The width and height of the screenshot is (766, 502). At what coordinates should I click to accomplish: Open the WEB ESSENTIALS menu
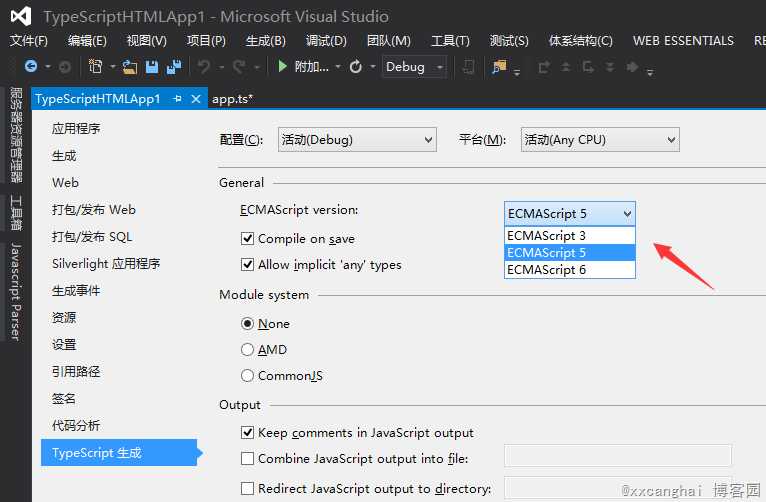pyautogui.click(x=683, y=41)
